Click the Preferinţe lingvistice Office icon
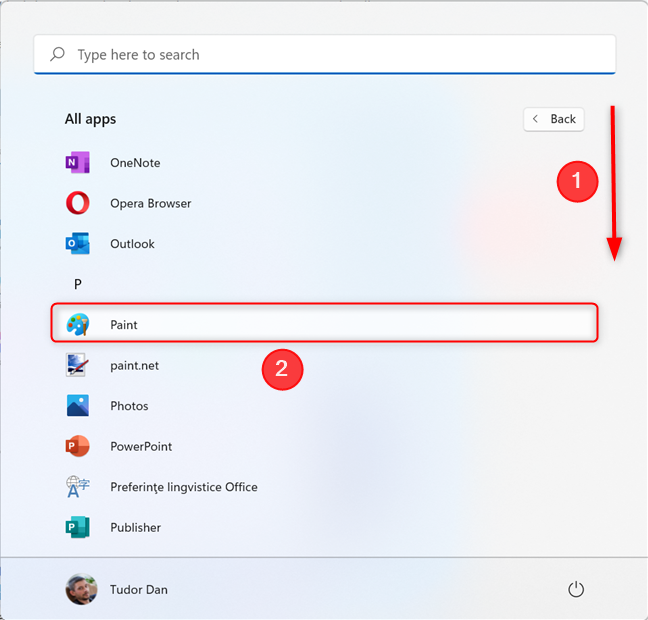 click(78, 486)
